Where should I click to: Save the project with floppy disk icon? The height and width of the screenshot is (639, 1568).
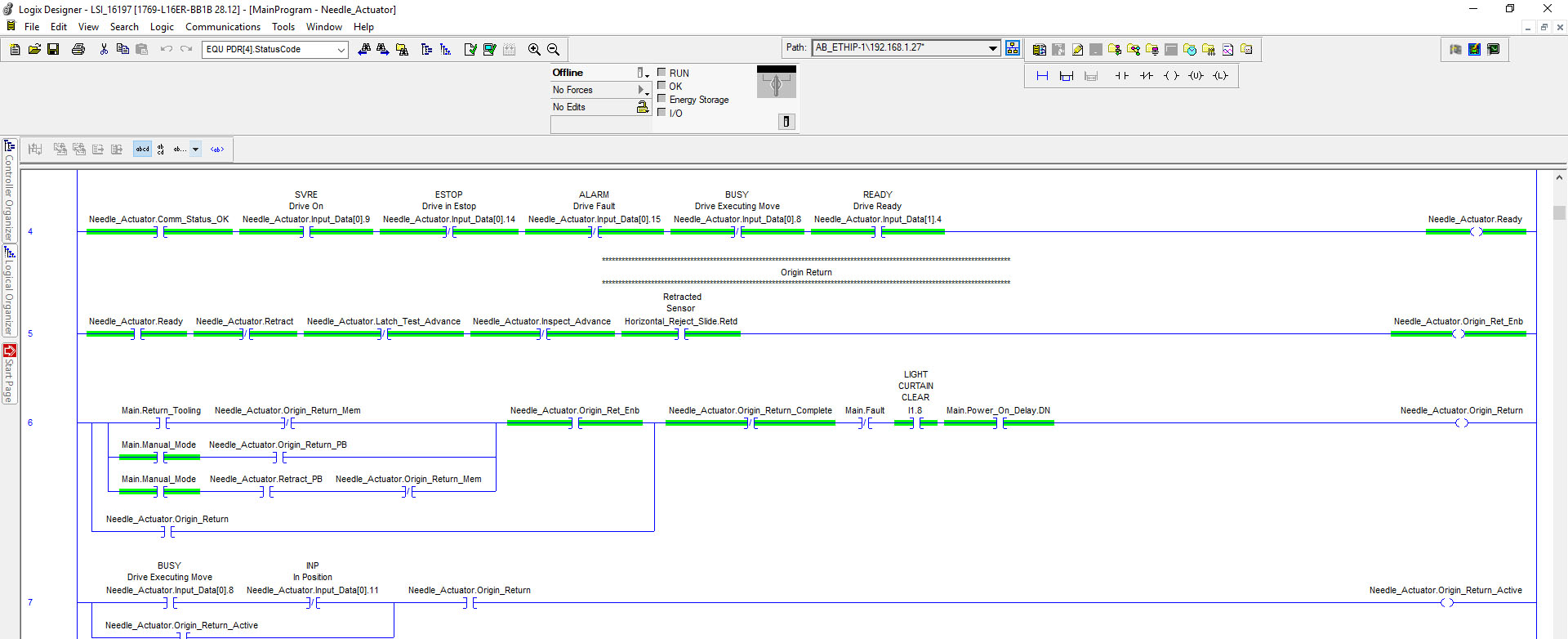coord(53,49)
